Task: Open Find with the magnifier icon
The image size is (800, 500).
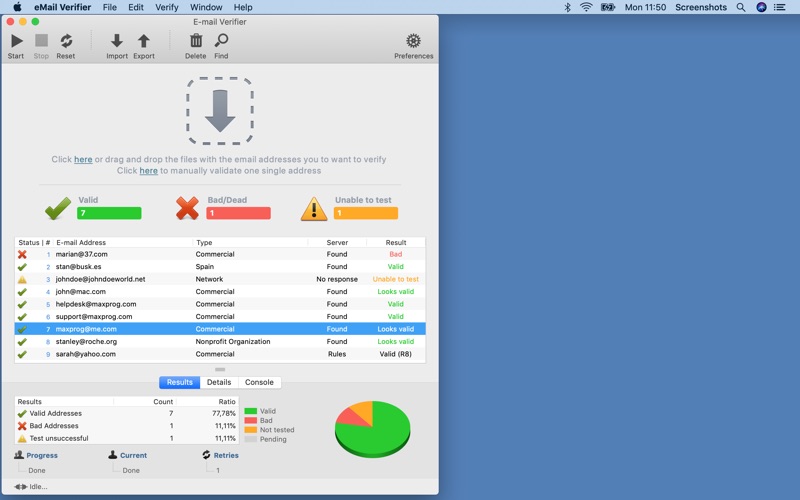Action: 221,41
